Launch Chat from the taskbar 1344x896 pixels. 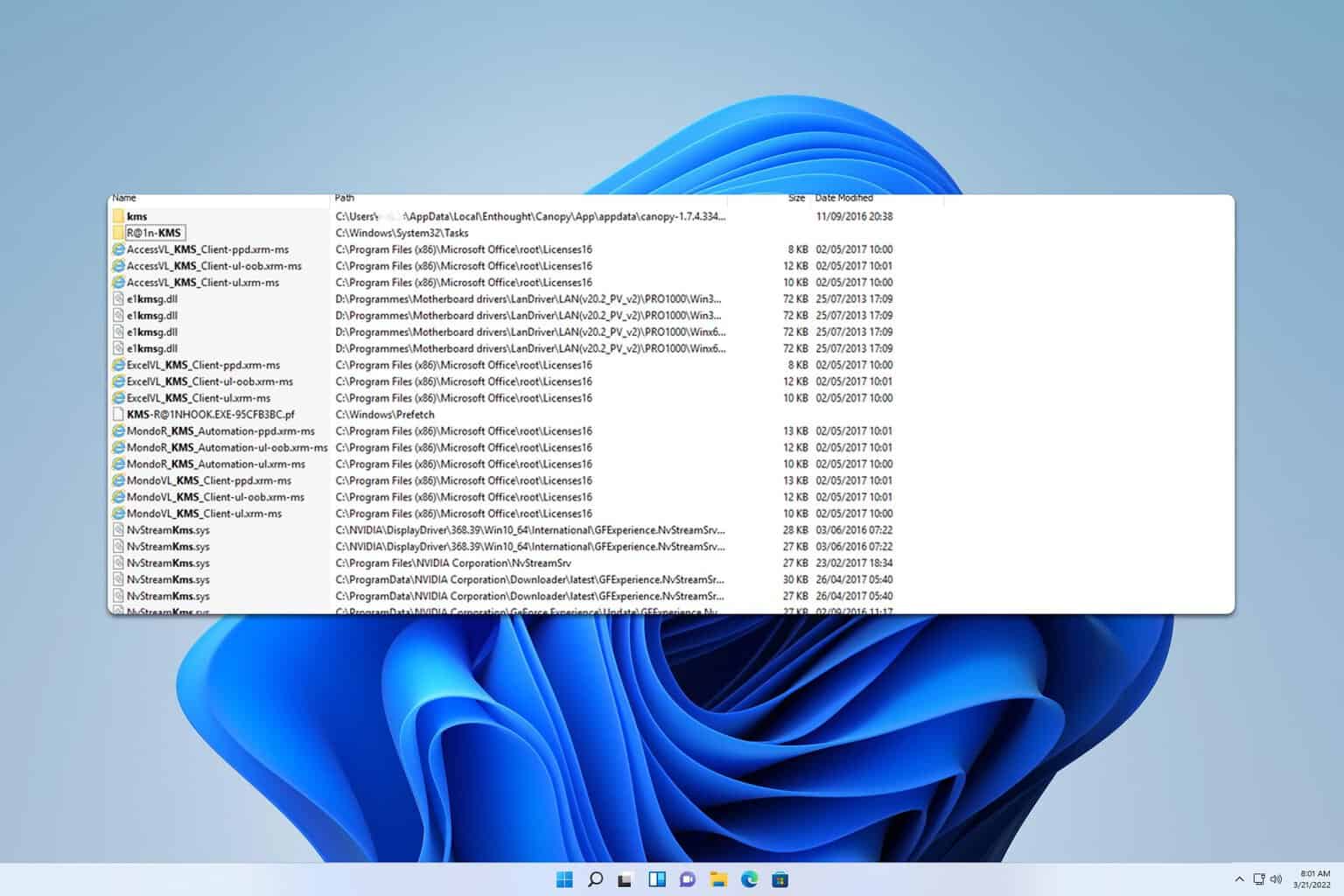(x=688, y=879)
